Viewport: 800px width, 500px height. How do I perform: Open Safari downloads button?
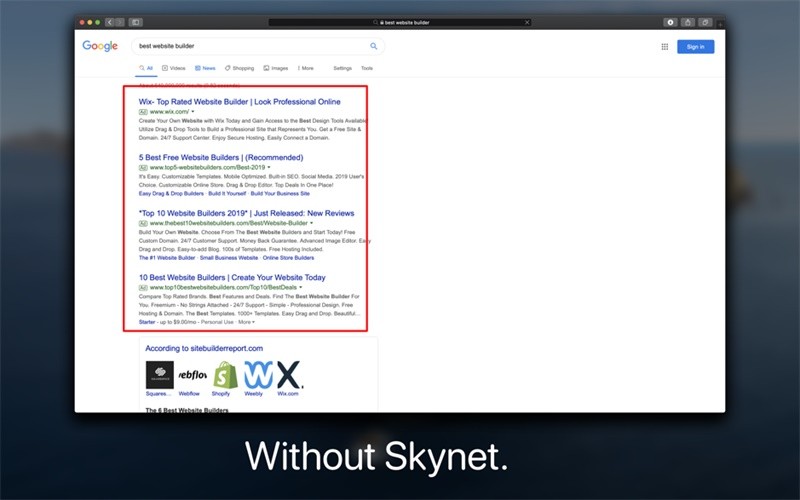coord(670,22)
